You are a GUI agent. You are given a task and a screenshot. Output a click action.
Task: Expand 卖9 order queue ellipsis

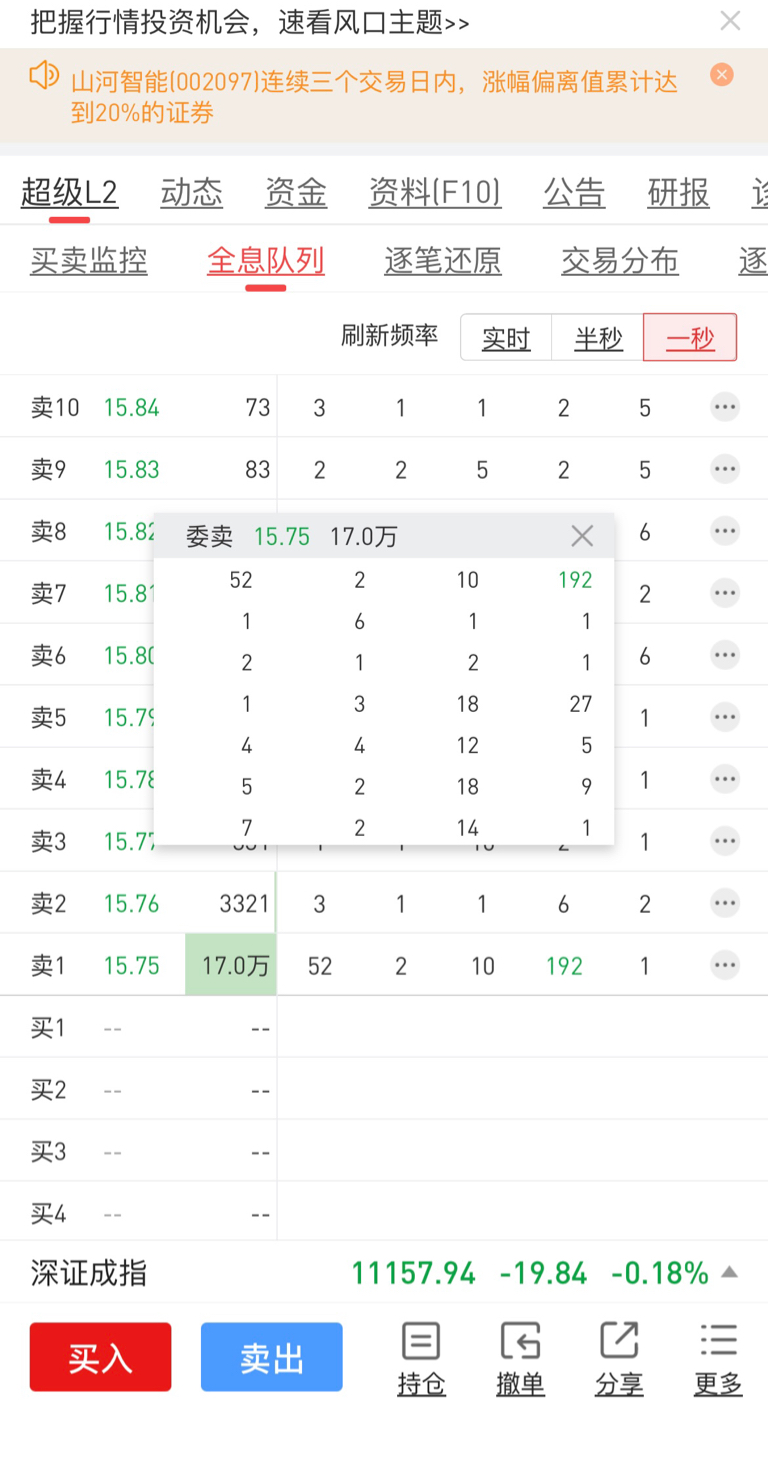pyautogui.click(x=725, y=469)
